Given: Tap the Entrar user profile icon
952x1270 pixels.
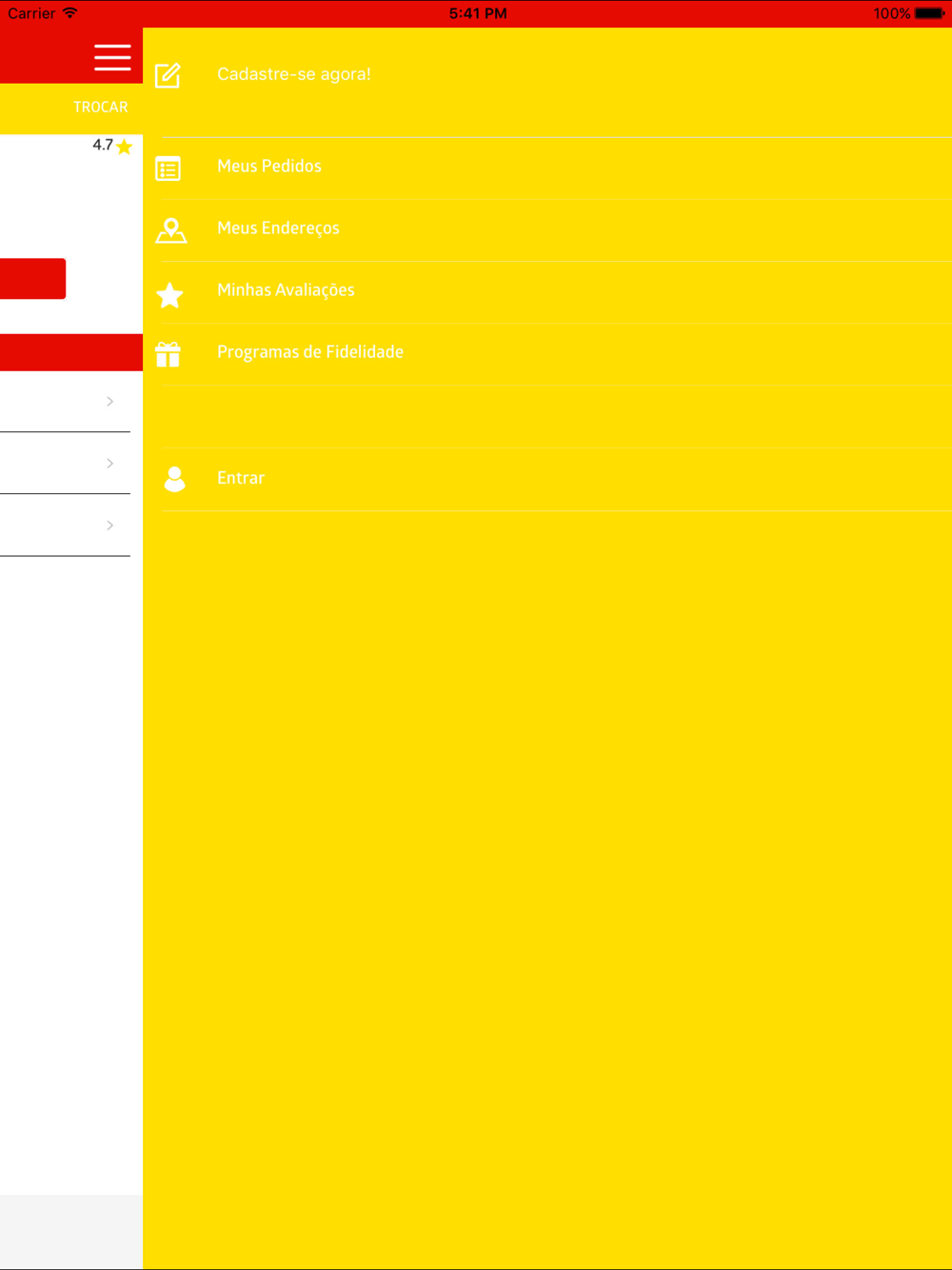Looking at the screenshot, I should click(x=174, y=479).
